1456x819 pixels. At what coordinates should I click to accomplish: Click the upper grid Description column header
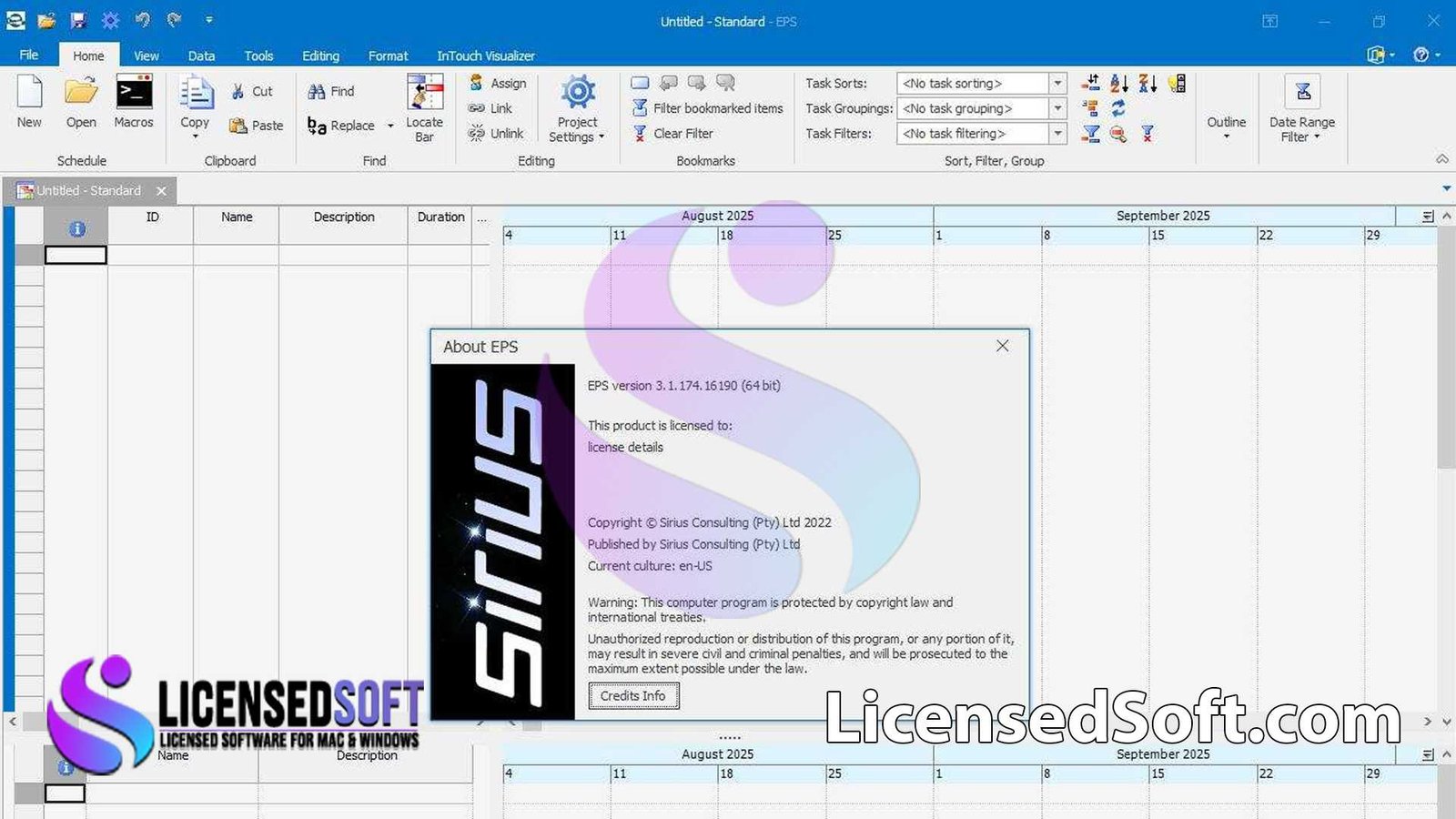[344, 225]
